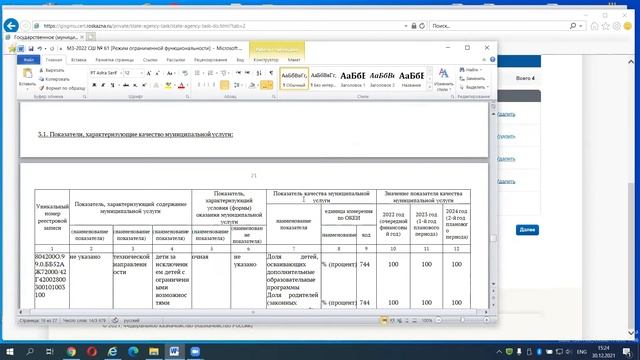Click the browser address bar URL
Image resolution: width=640 pixels, height=360 pixels.
[x=144, y=26]
